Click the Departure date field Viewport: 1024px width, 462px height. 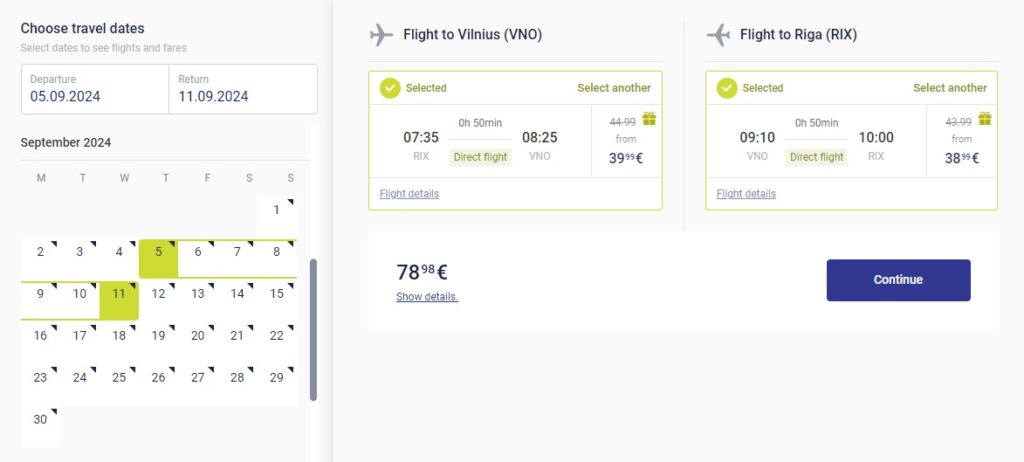pos(95,89)
